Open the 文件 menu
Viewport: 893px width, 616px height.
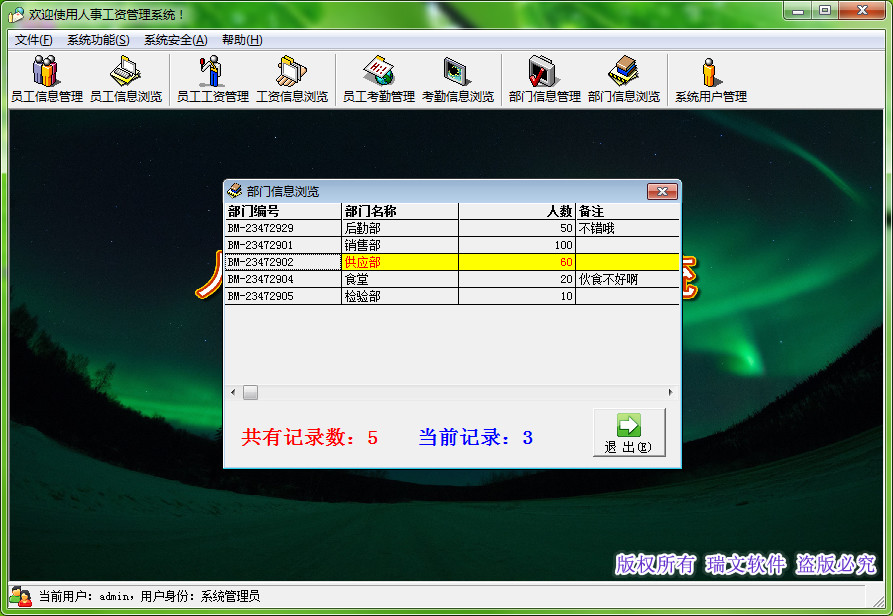tap(33, 39)
